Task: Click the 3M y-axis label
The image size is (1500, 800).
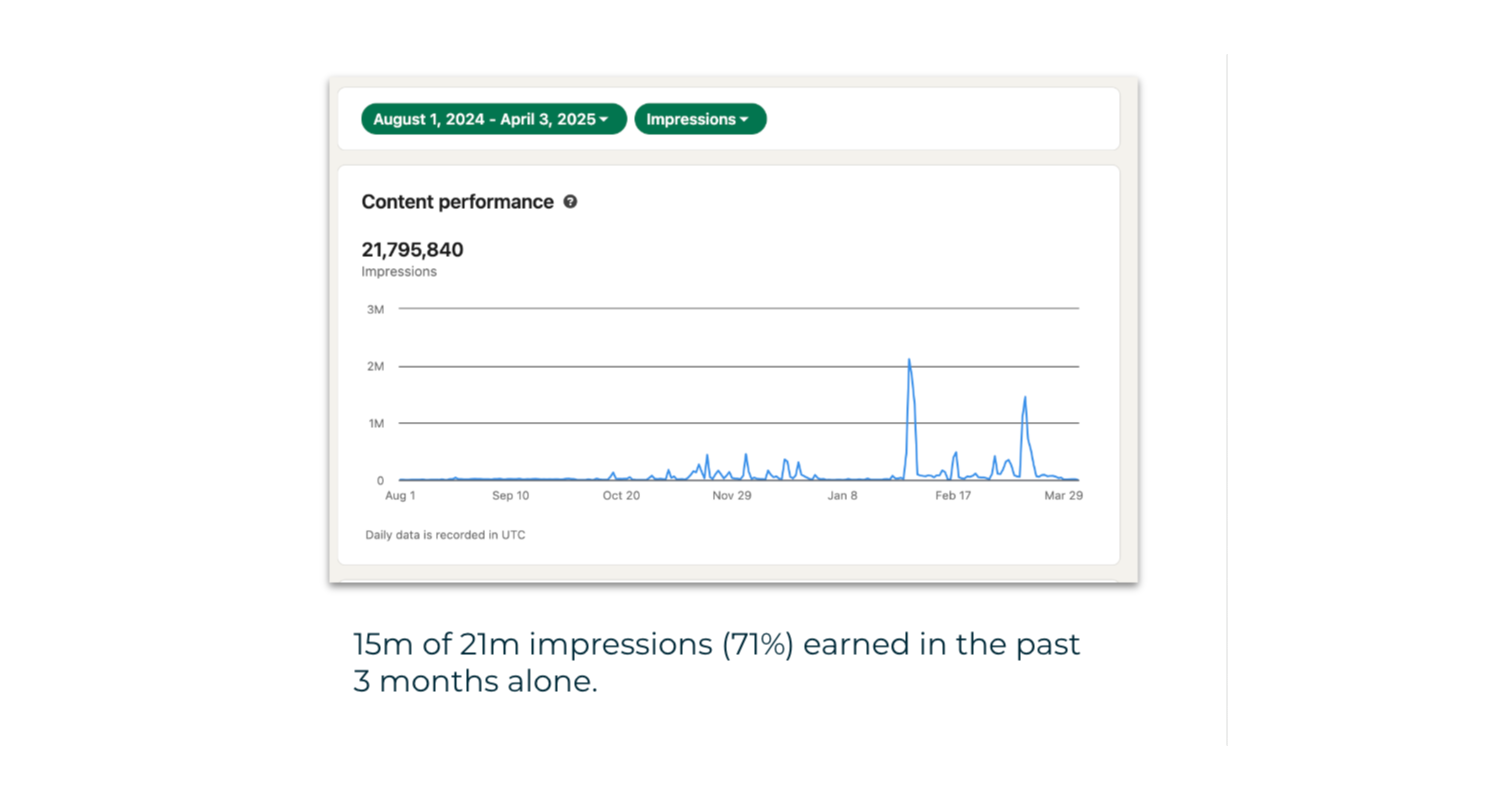Action: (375, 309)
